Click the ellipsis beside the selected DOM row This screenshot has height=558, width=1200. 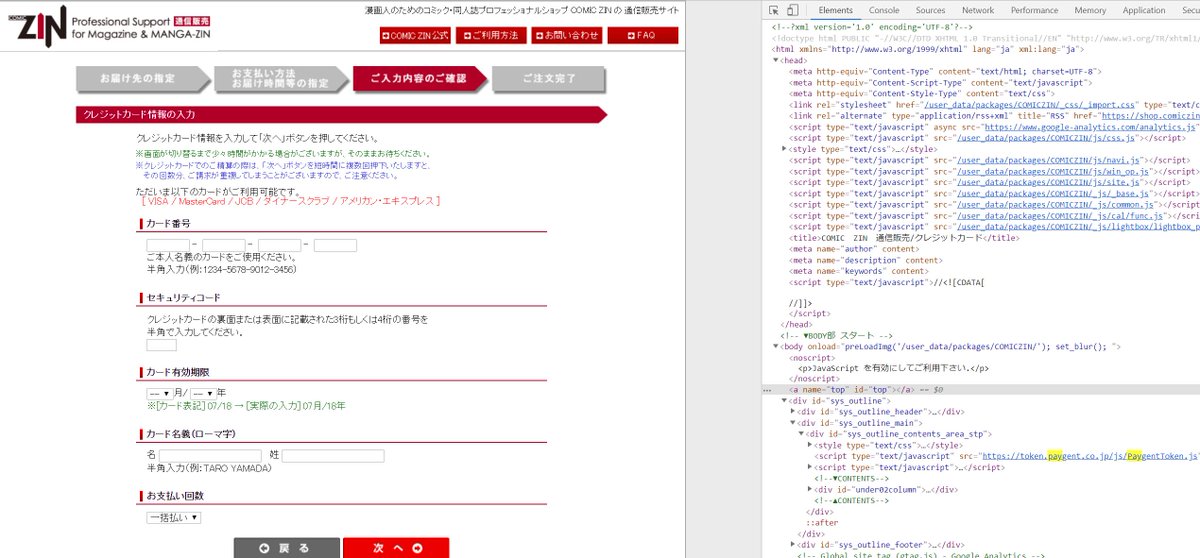coord(767,389)
